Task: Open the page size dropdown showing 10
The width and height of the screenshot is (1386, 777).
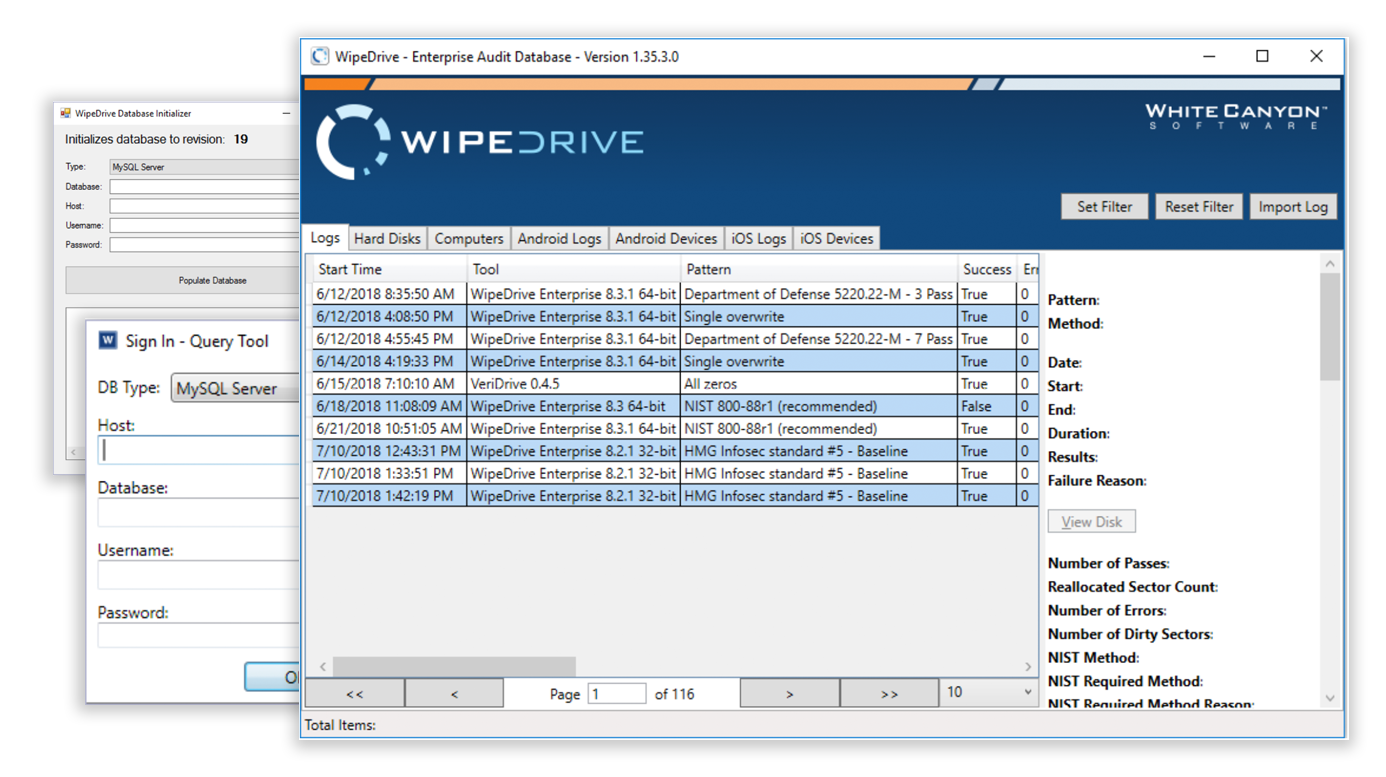Action: [989, 692]
